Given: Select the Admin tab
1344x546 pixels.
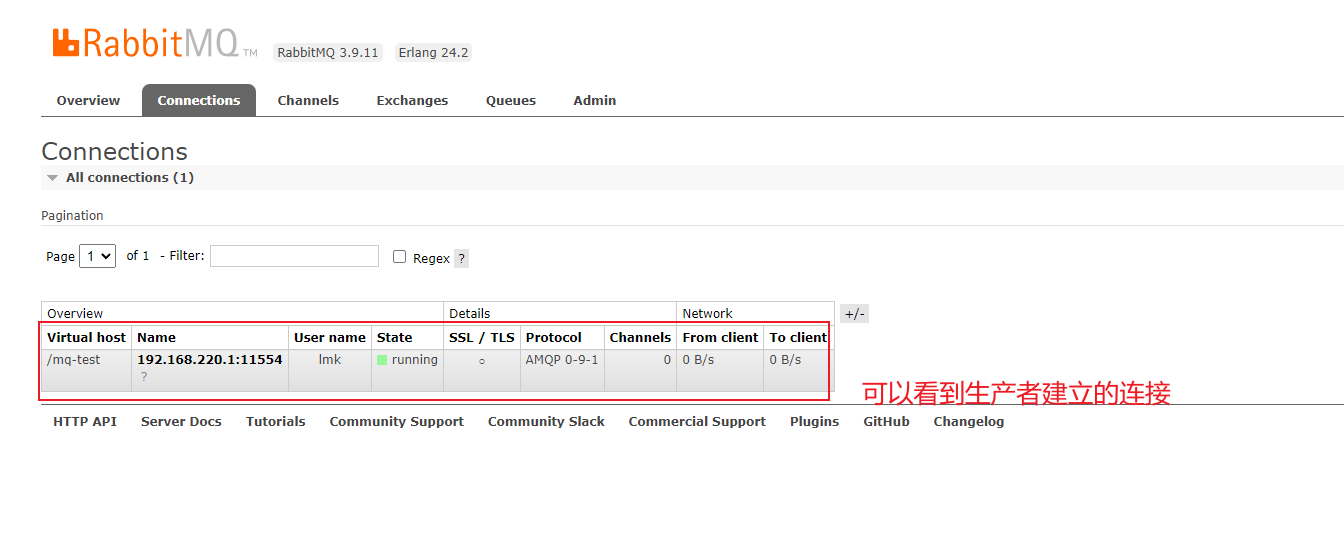Looking at the screenshot, I should (x=595, y=101).
